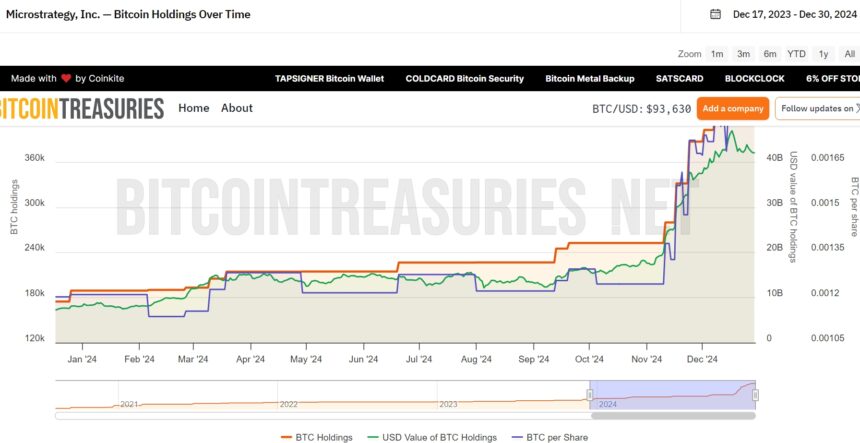
Task: Click the Dec '24 axis label
Action: pos(703,360)
